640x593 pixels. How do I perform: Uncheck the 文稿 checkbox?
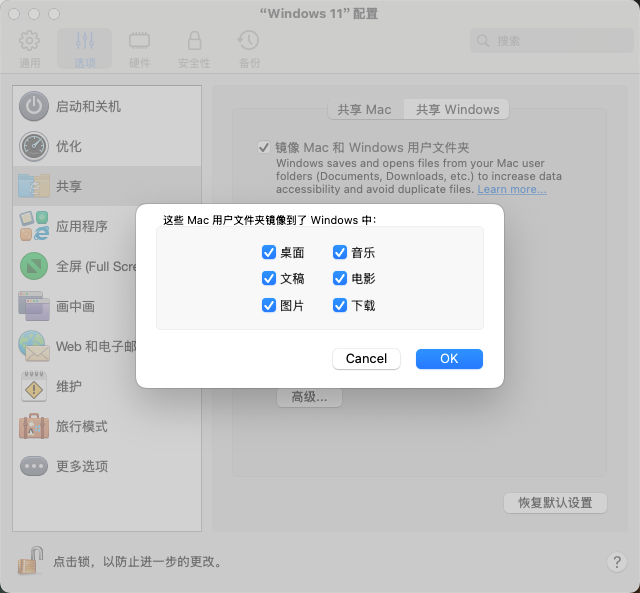[269, 278]
